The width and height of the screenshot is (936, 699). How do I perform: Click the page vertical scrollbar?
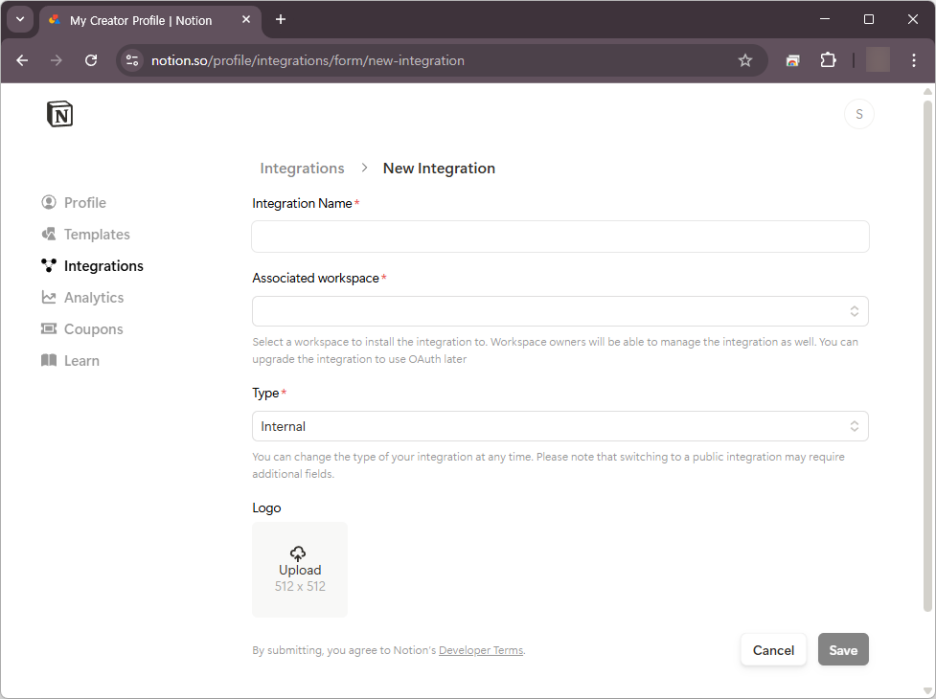(x=928, y=356)
